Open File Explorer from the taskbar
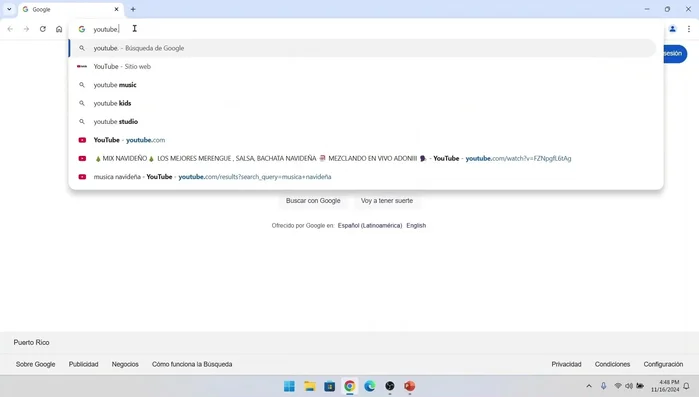This screenshot has width=699, height=397. (309, 386)
